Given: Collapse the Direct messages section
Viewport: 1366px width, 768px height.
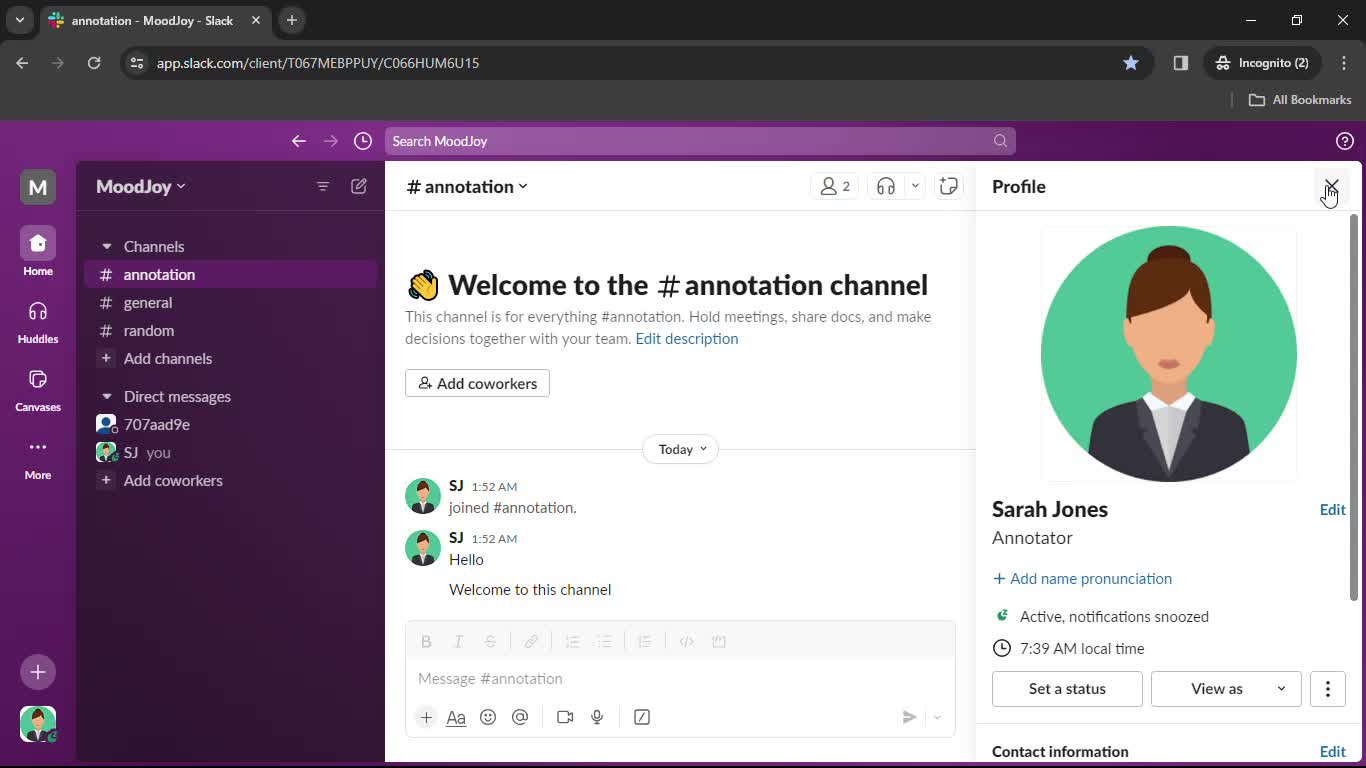Looking at the screenshot, I should click(107, 396).
